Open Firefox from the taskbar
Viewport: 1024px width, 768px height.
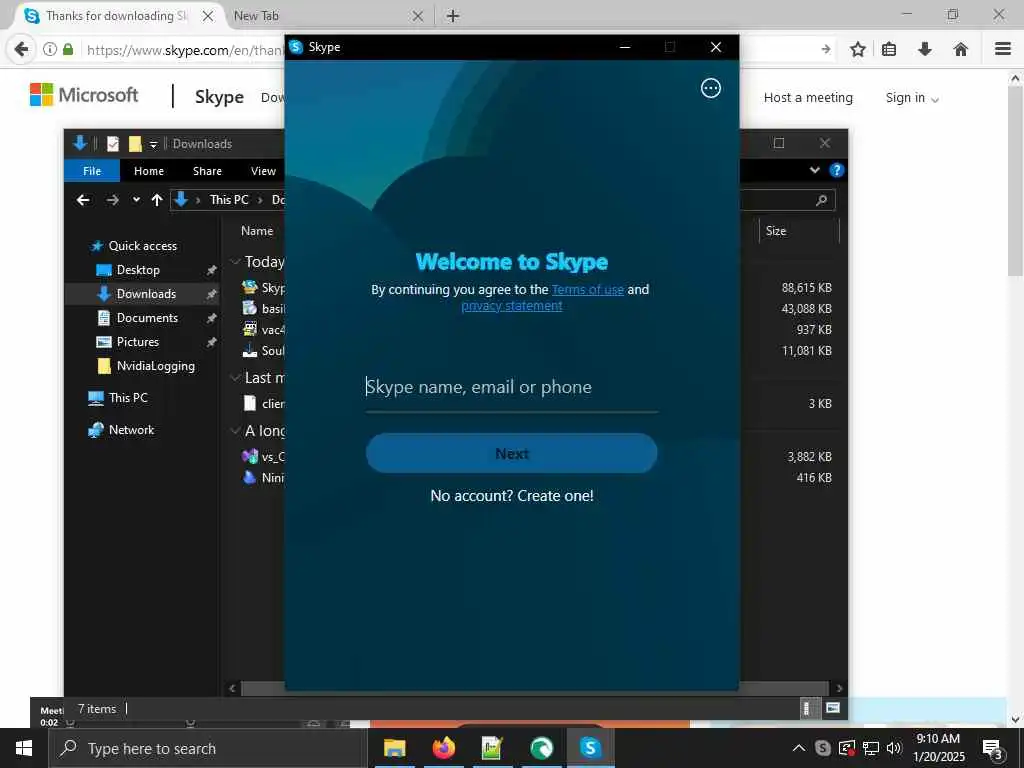tap(443, 748)
